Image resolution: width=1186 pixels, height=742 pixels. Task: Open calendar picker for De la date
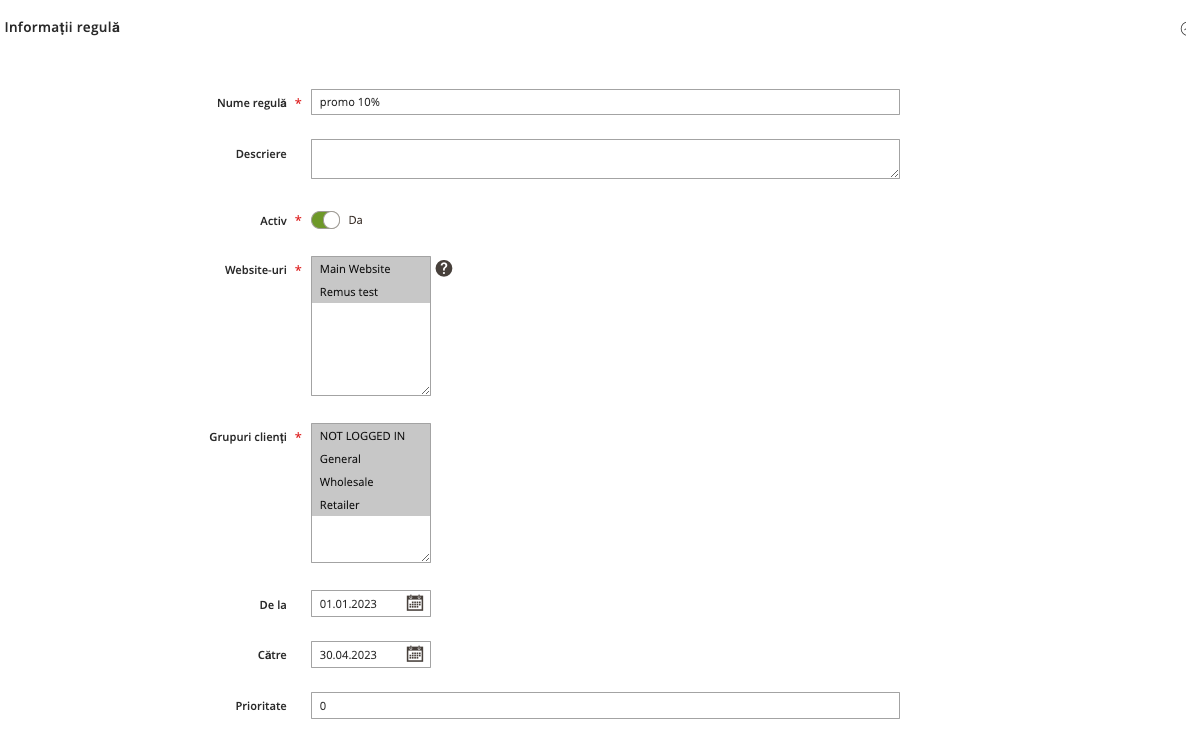tap(414, 603)
